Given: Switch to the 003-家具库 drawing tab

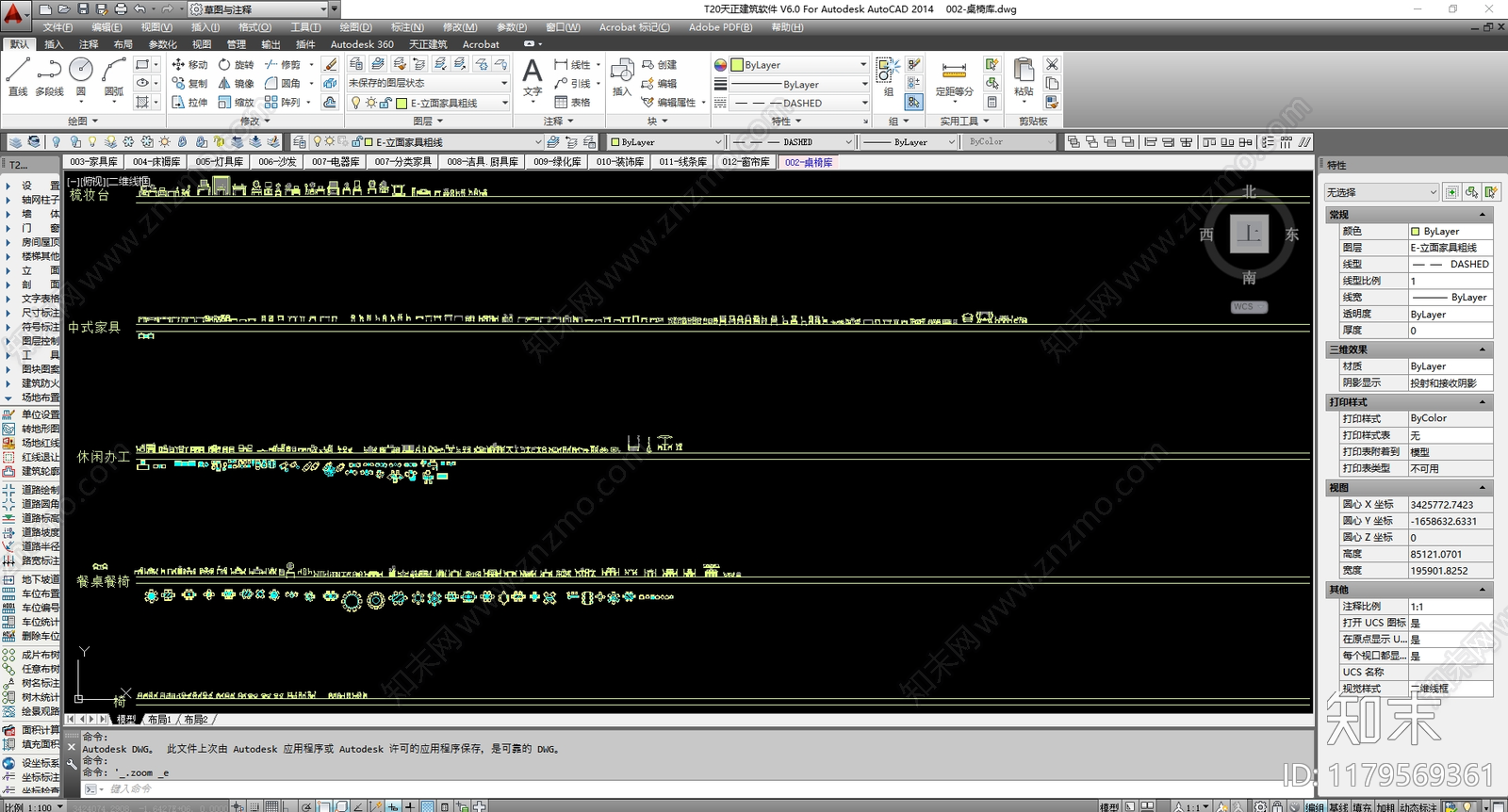Looking at the screenshot, I should click(93, 162).
